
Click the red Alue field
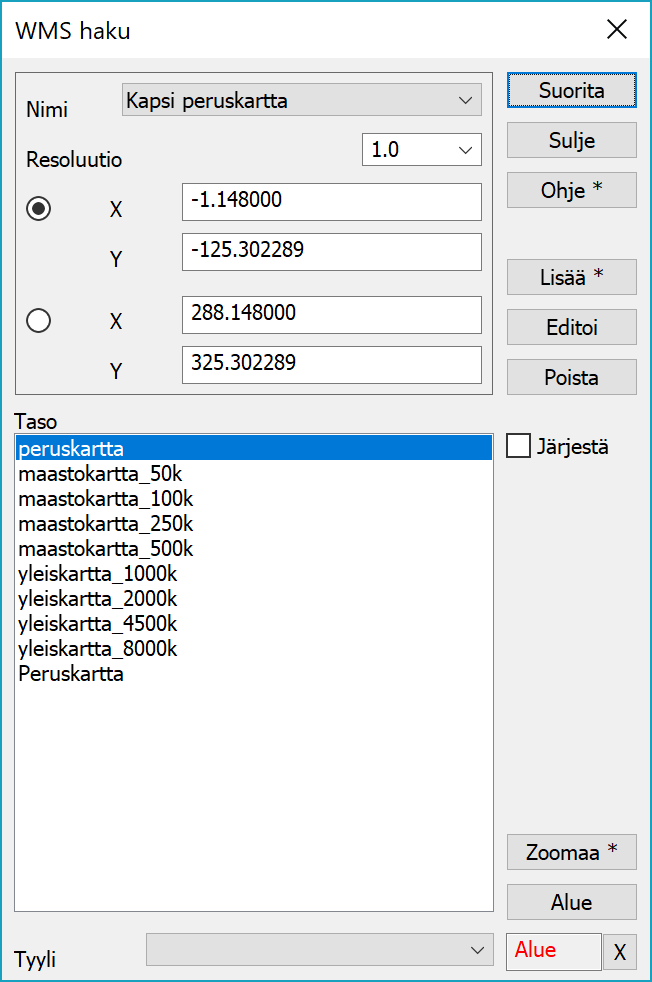pyautogui.click(x=554, y=951)
